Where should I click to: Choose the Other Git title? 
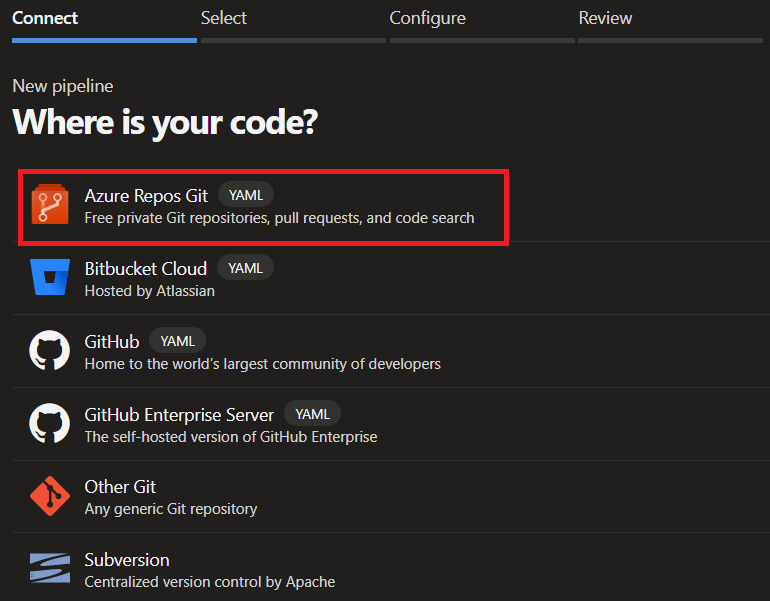[x=120, y=487]
